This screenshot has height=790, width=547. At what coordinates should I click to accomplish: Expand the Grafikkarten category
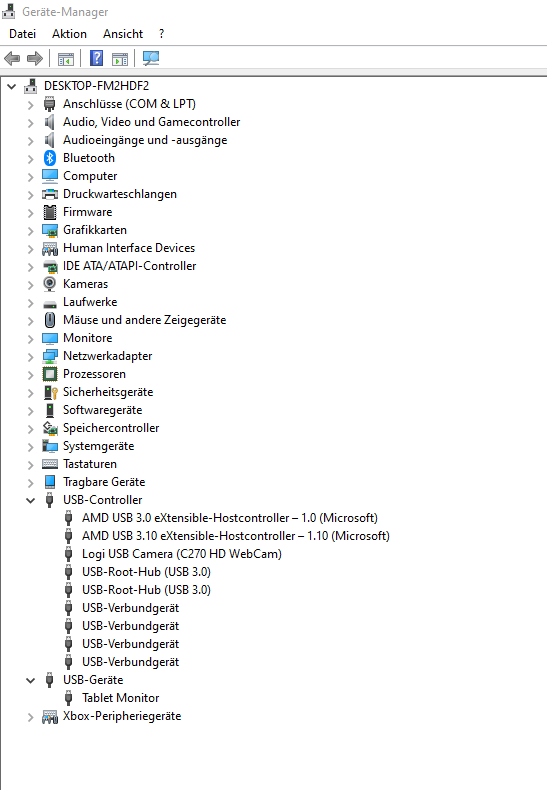(x=31, y=231)
